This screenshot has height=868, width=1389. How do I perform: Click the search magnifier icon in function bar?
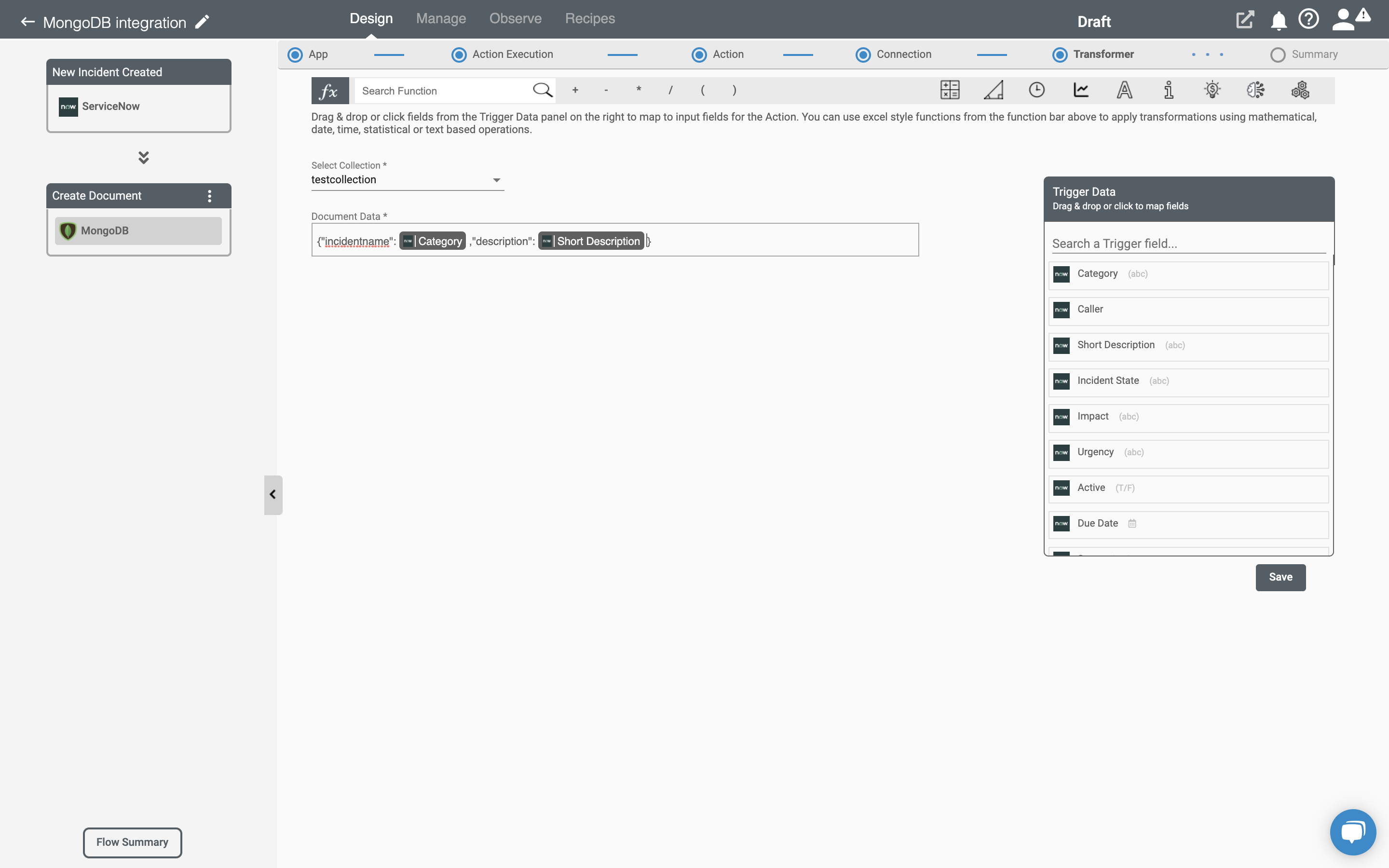(x=543, y=90)
